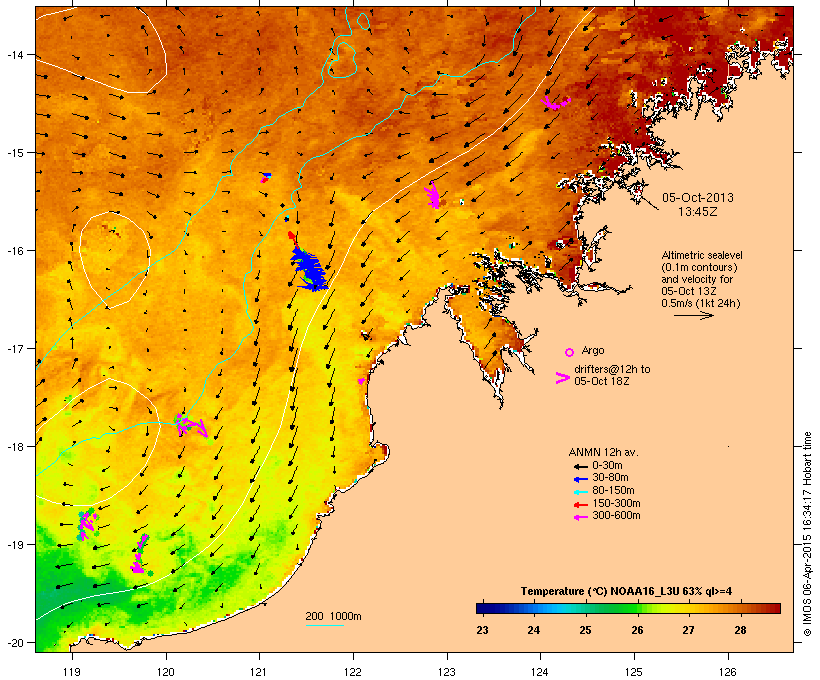Click the '0-30m' depth label
The width and height of the screenshot is (820, 680).
tap(607, 466)
